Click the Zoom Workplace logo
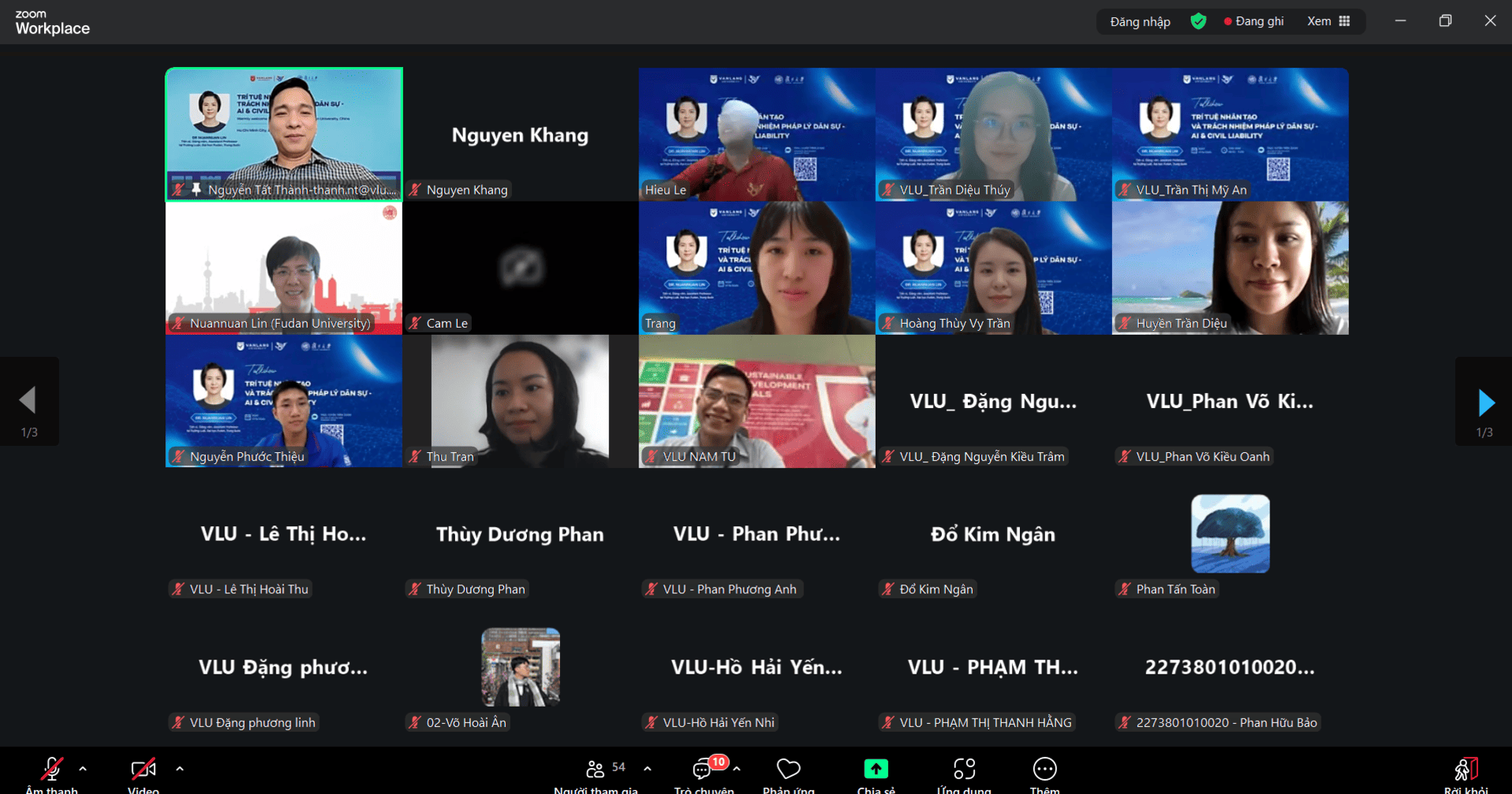 (x=52, y=22)
